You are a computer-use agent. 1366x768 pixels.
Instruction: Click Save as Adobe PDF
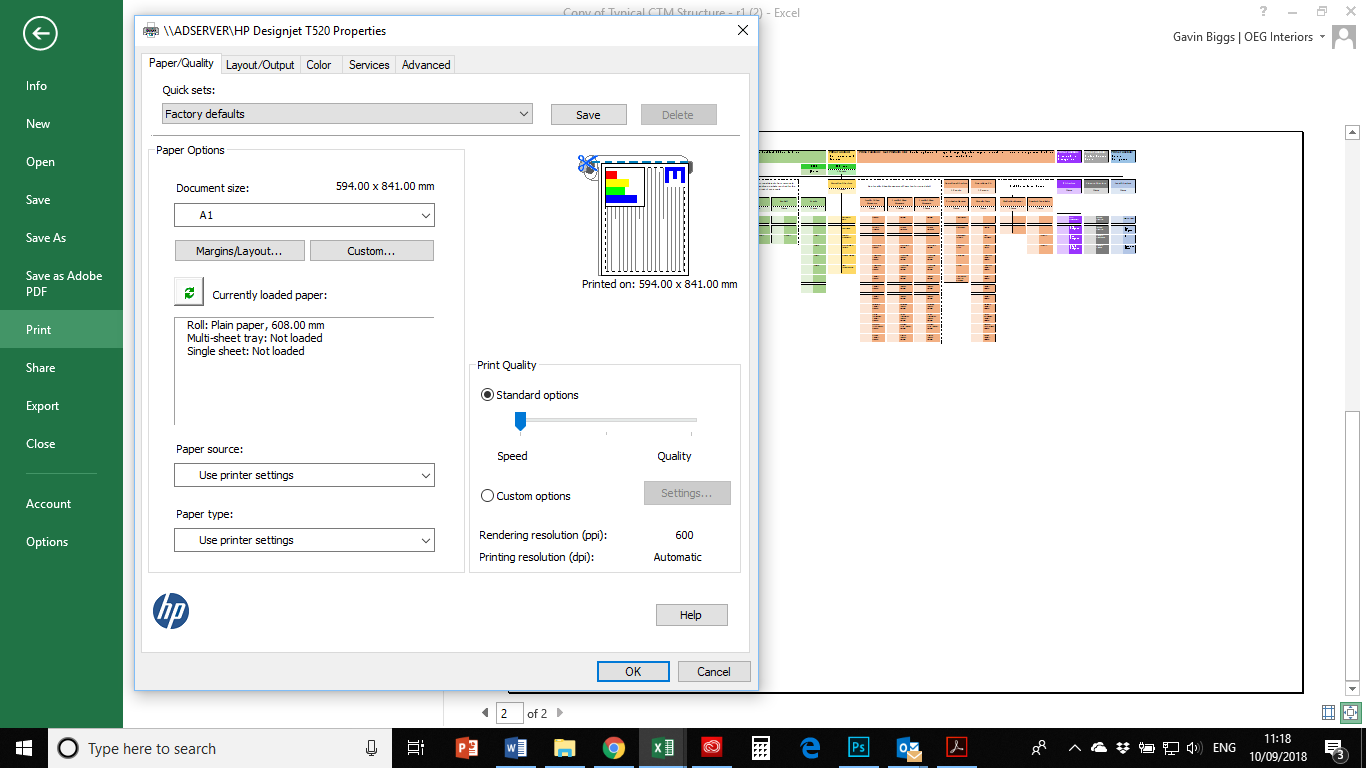click(x=61, y=284)
